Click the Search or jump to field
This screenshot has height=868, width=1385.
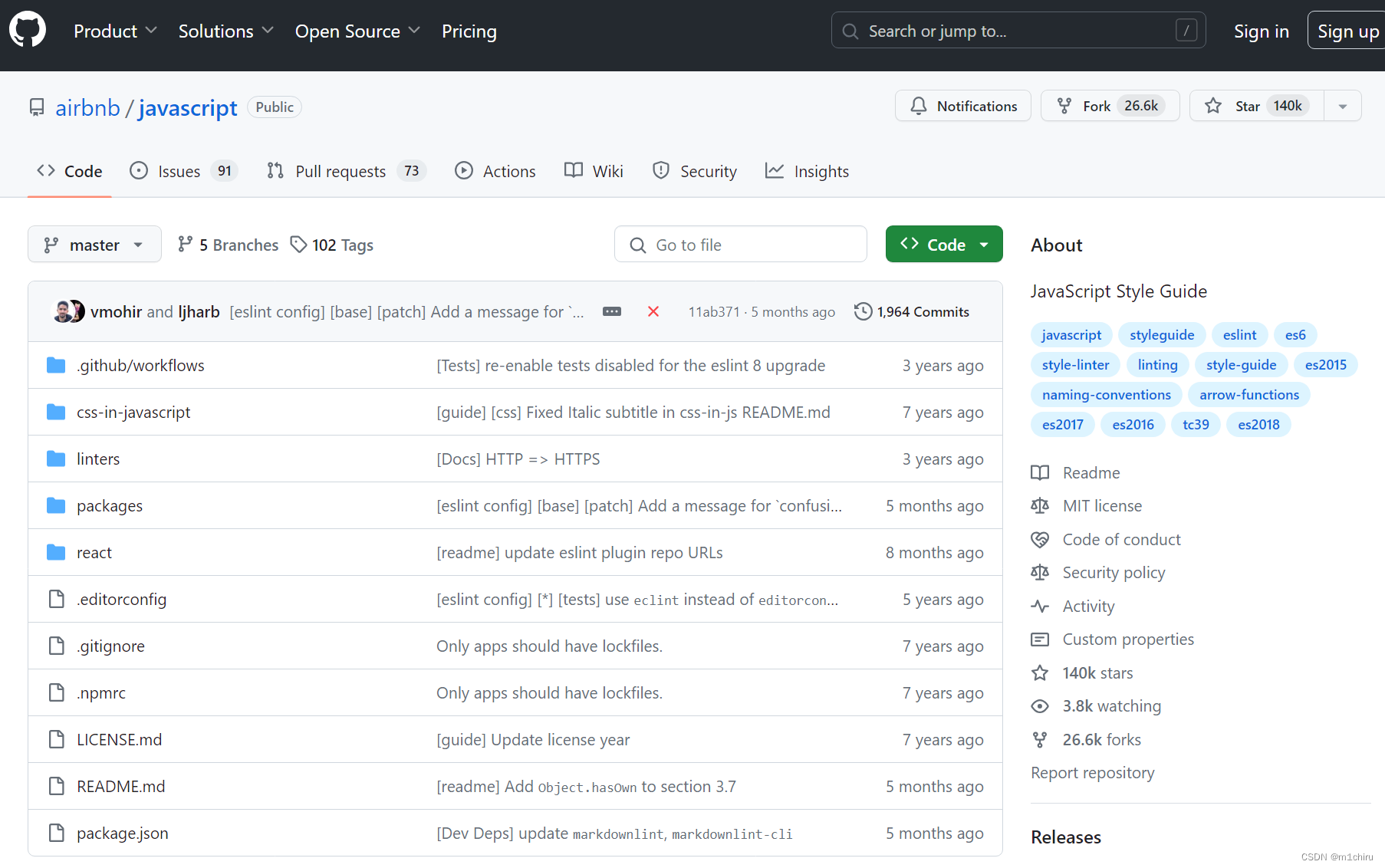[1018, 31]
